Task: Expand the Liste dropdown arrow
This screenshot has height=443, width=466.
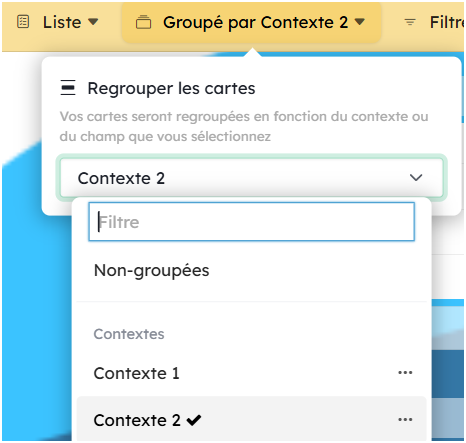Action: (93, 22)
